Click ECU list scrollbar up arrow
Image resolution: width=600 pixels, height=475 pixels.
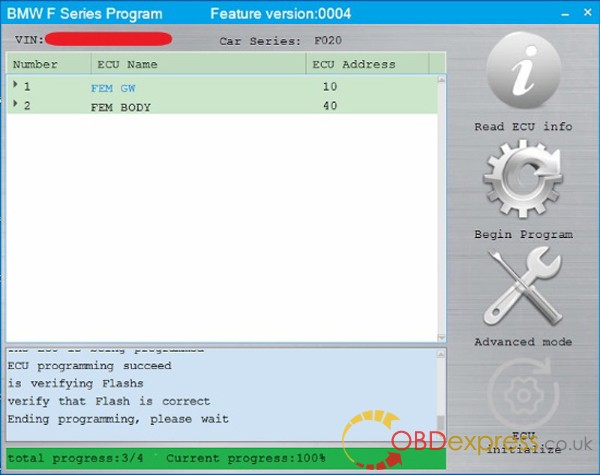(441, 80)
